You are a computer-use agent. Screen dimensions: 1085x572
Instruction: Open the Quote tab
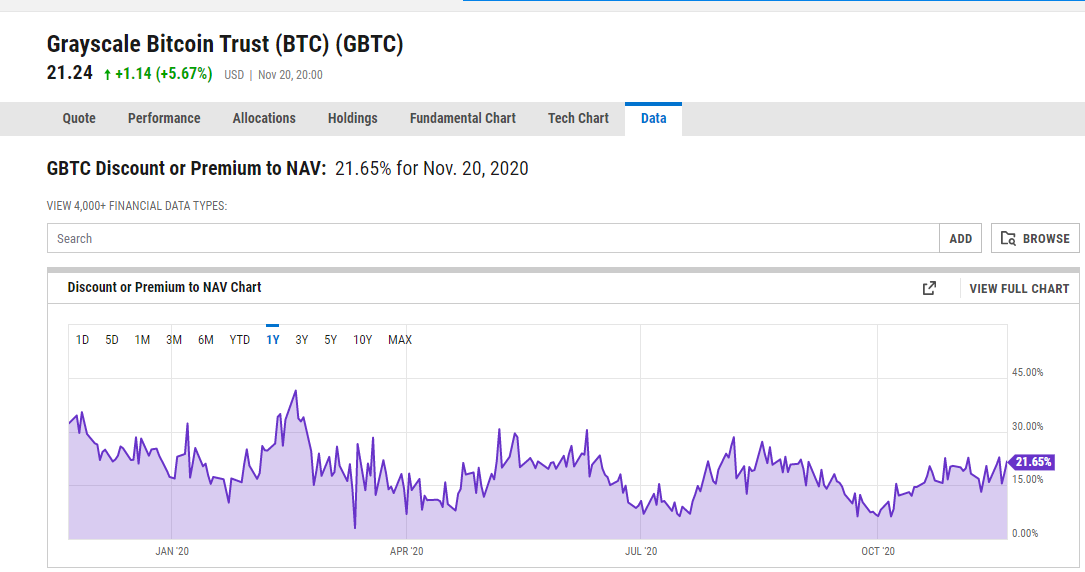tap(79, 118)
